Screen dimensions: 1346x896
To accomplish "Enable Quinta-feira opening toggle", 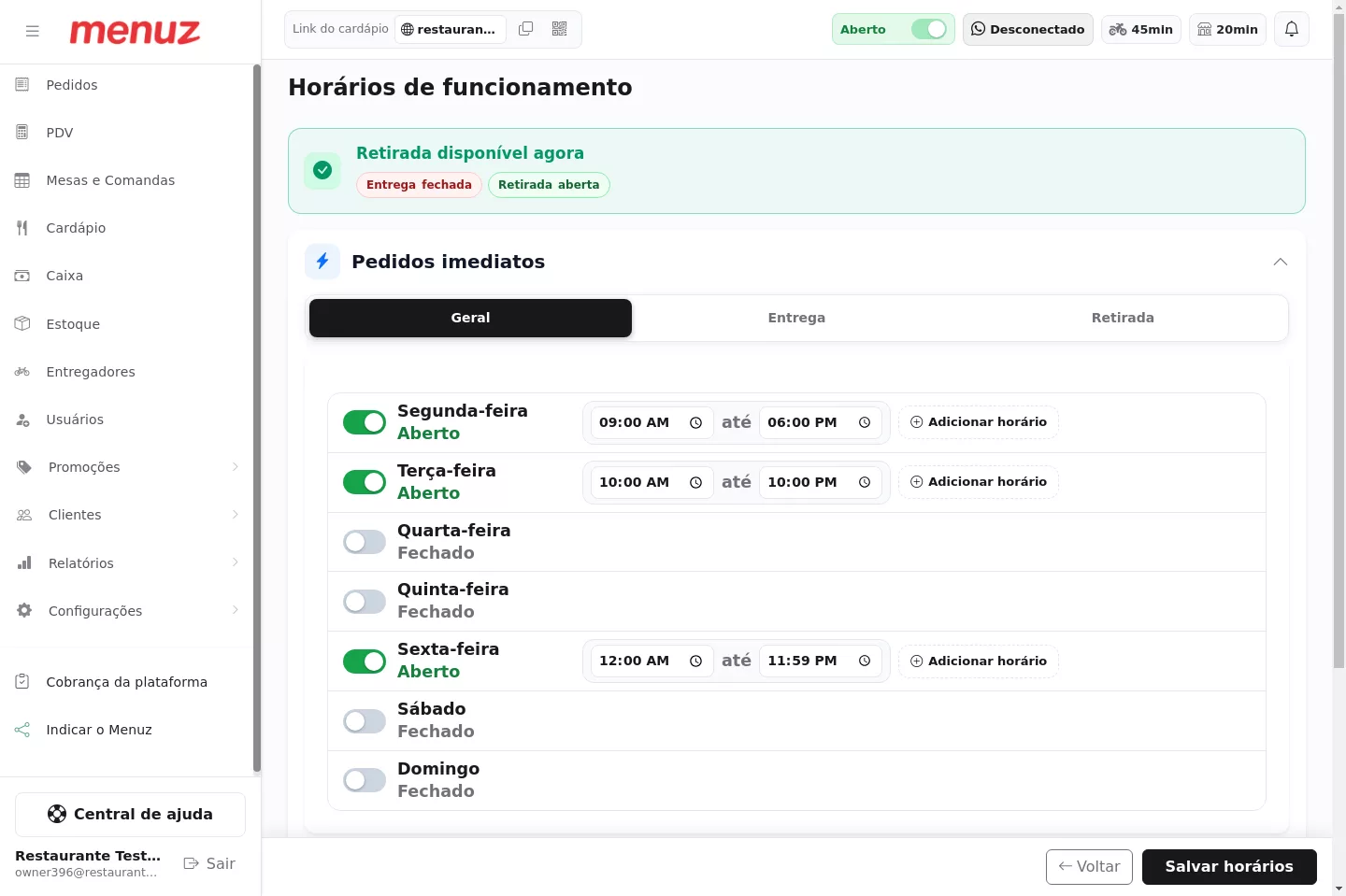I will [365, 602].
